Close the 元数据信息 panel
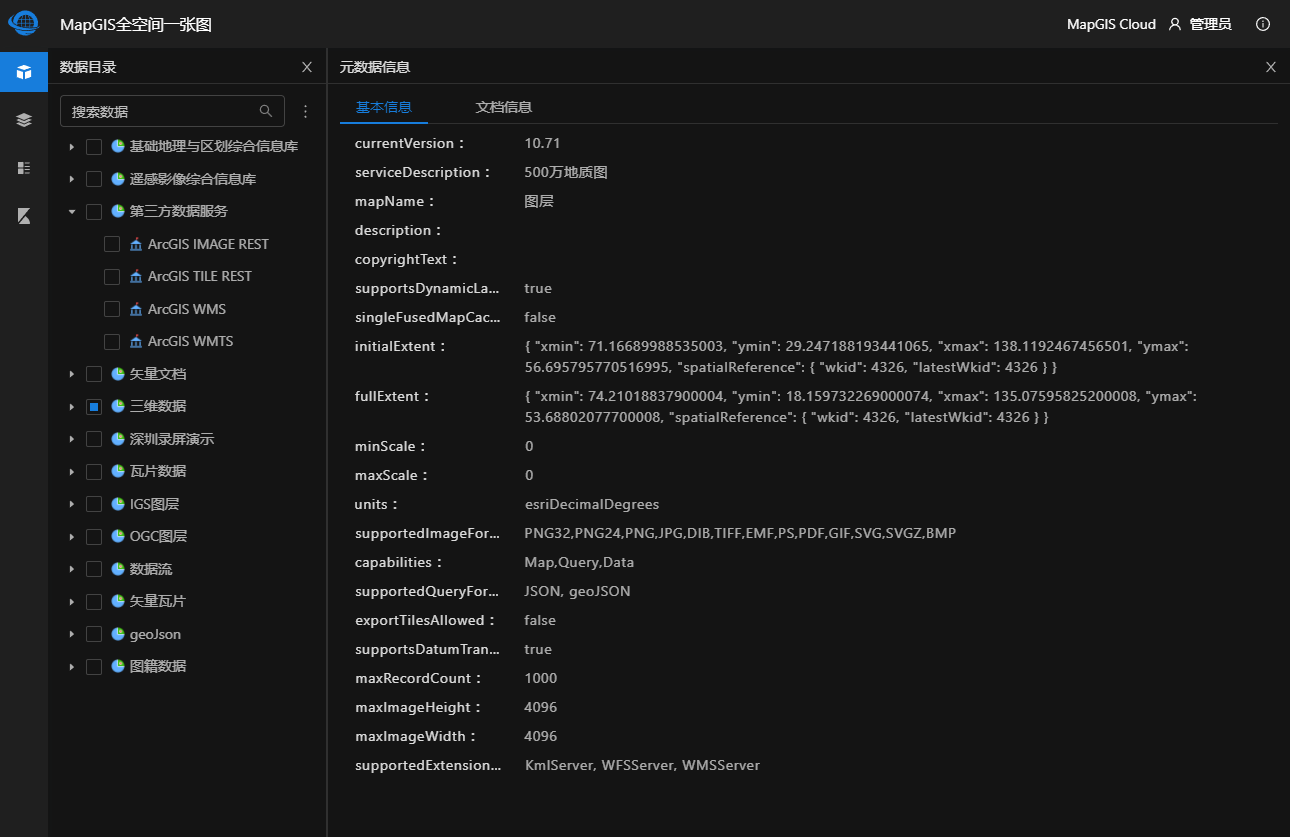Image resolution: width=1290 pixels, height=837 pixels. 1271,67
